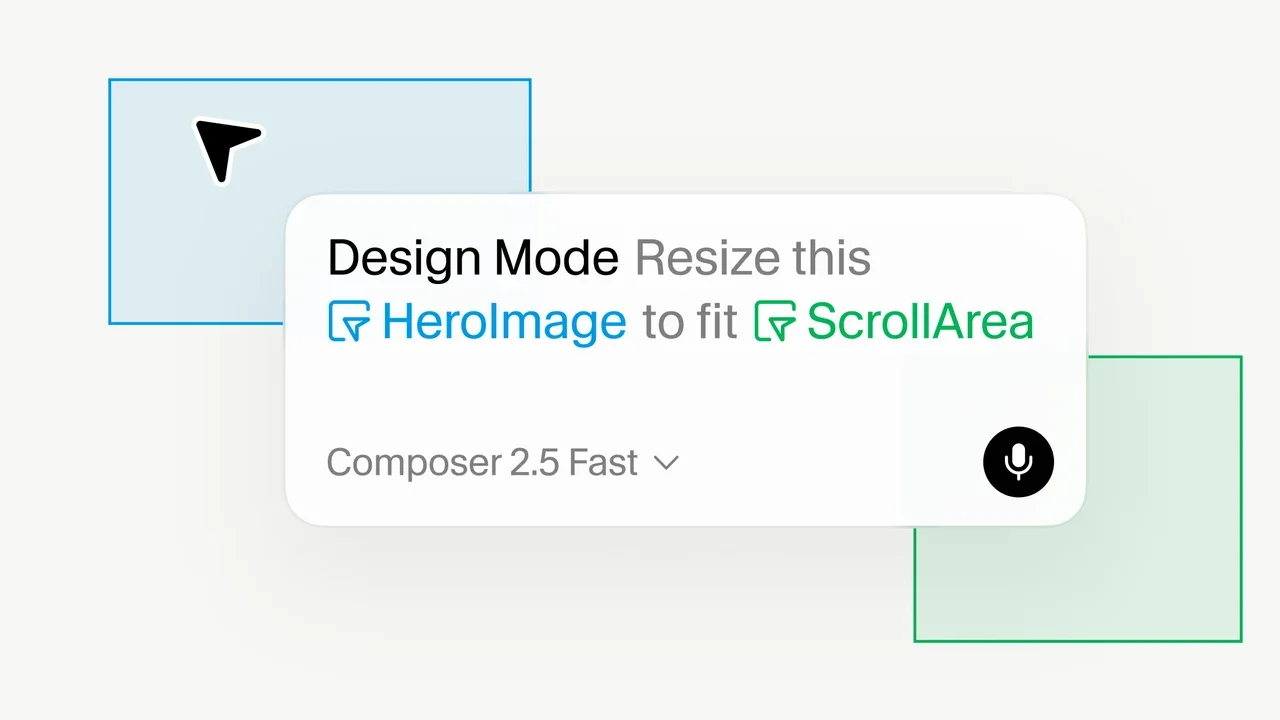This screenshot has width=1280, height=720.
Task: Click the blue HeroImage reference text
Action: [x=504, y=322]
